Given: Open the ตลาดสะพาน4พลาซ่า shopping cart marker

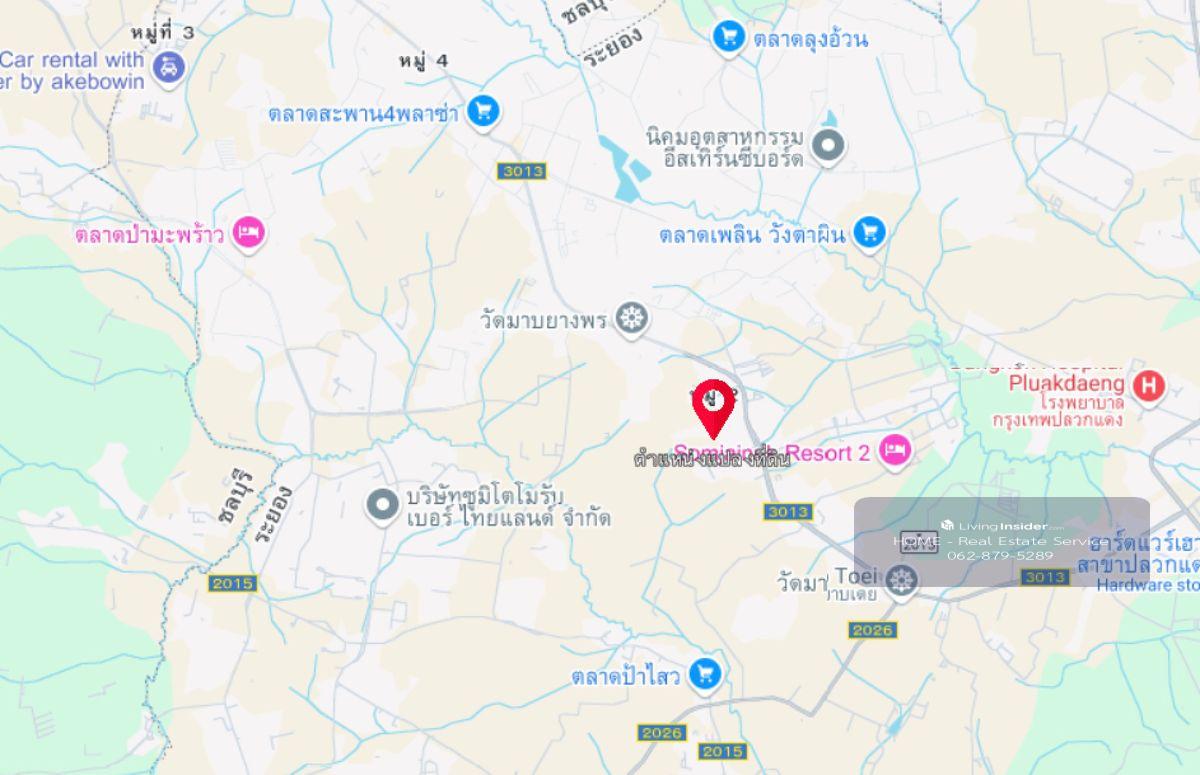Looking at the screenshot, I should (483, 111).
